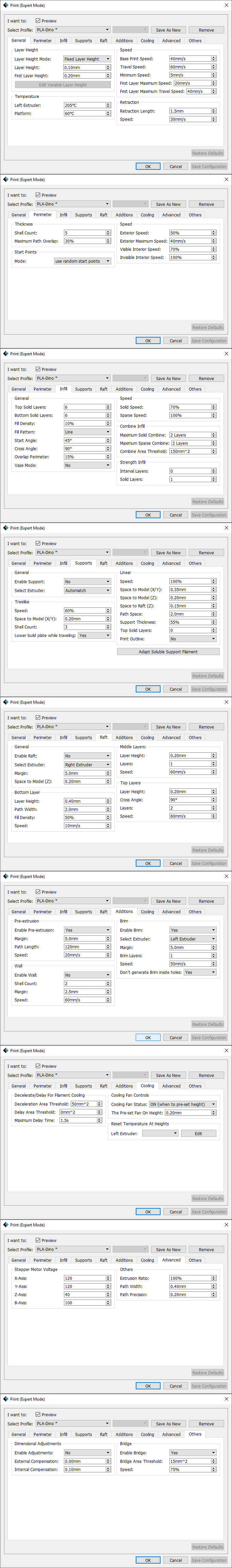The image size is (232, 1568).
Task: Select the Maximum Path Overlap field
Action: [x=85, y=241]
